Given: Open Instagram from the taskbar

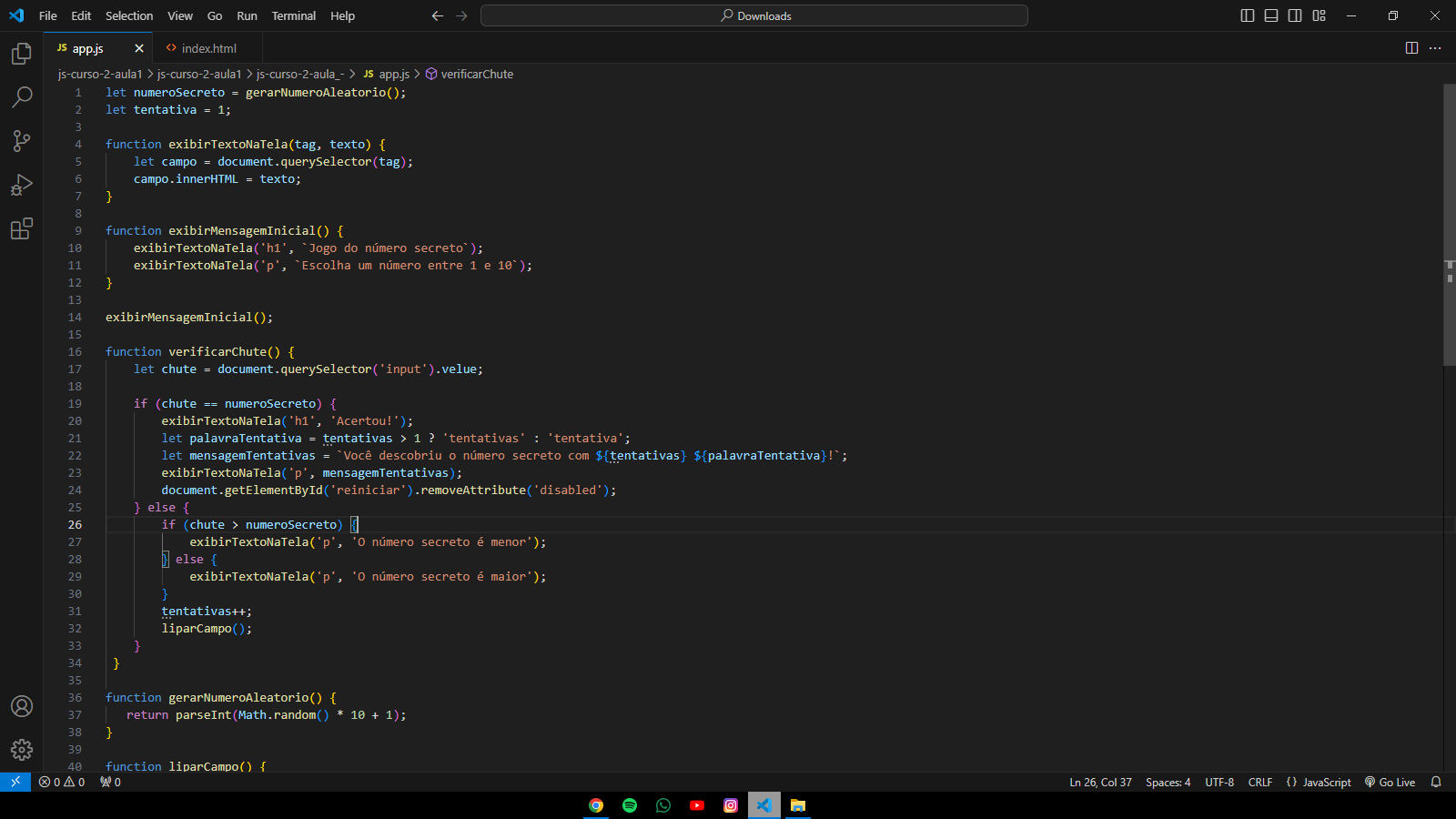Looking at the screenshot, I should point(731,805).
